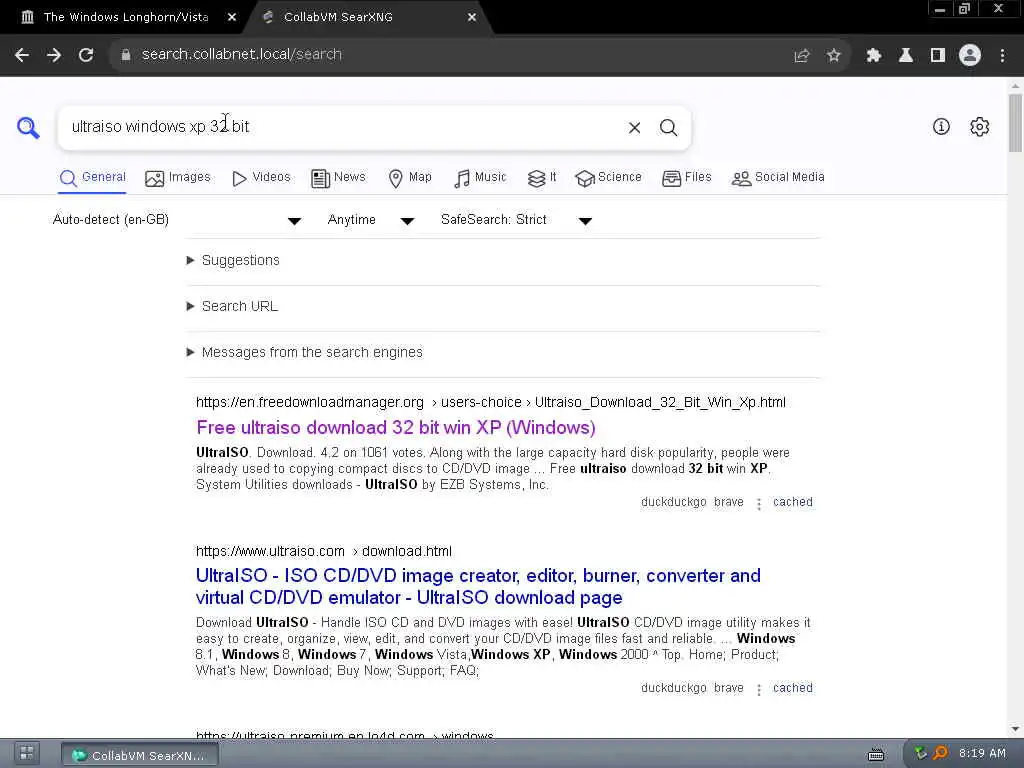Switch to the Music category

pyautogui.click(x=480, y=178)
